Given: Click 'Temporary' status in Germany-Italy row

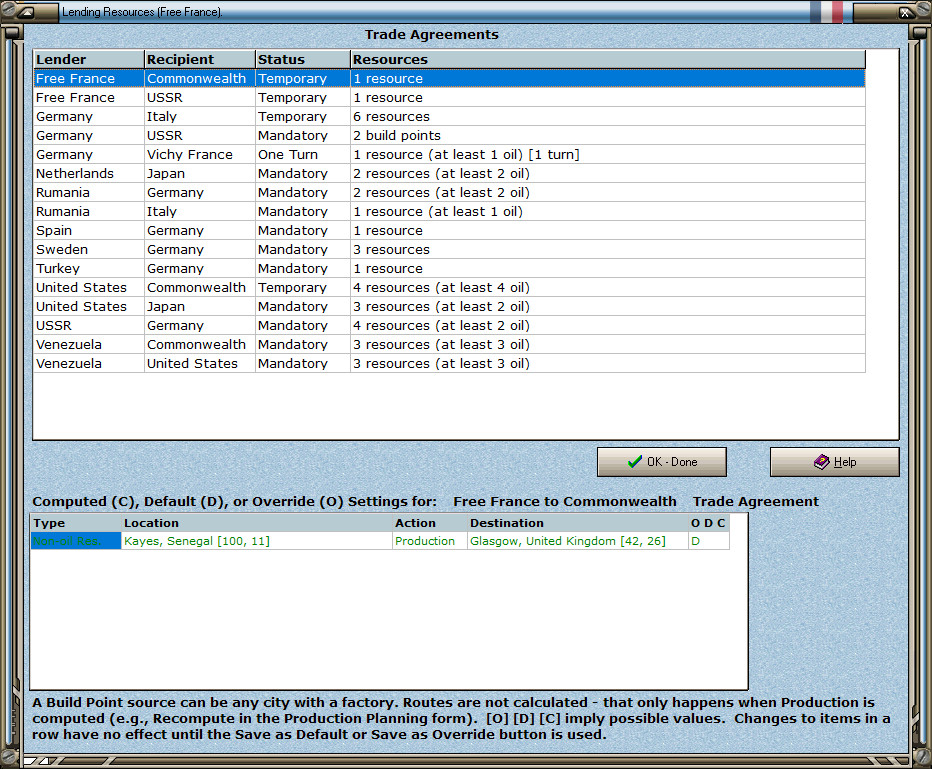Looking at the screenshot, I should pyautogui.click(x=303, y=116).
